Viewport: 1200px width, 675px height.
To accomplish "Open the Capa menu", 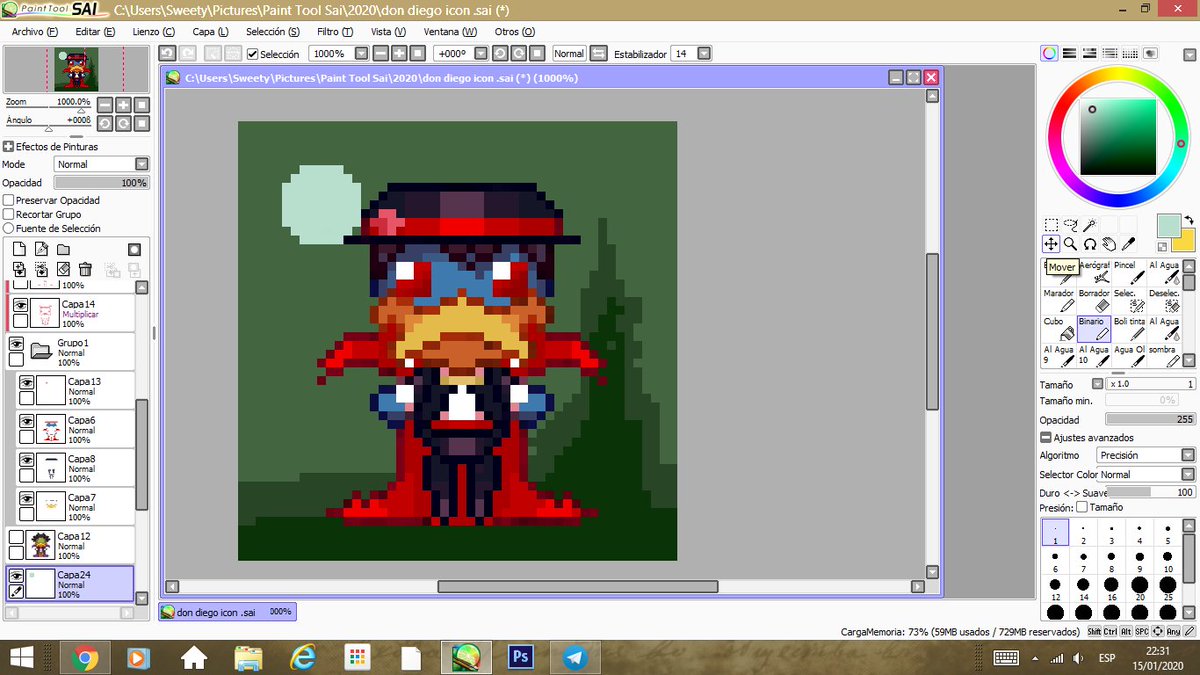I will tap(210, 32).
